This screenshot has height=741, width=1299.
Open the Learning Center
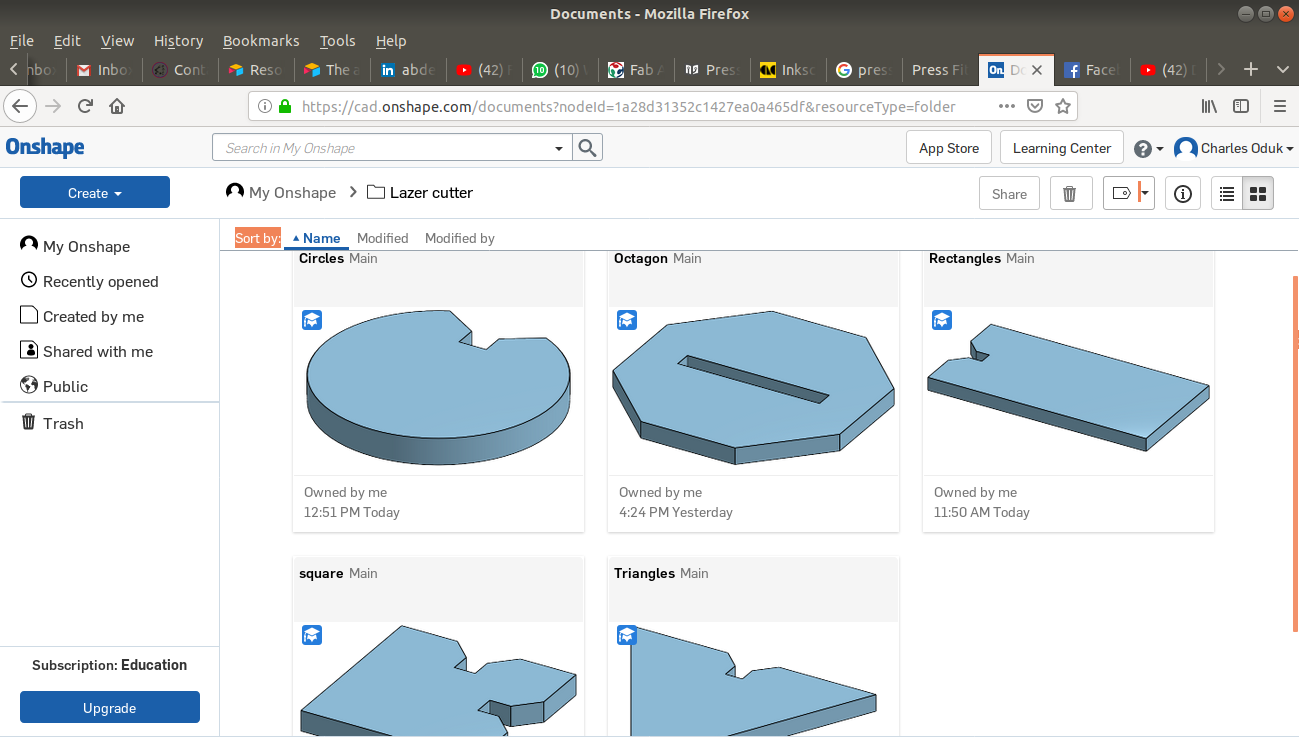point(1061,148)
